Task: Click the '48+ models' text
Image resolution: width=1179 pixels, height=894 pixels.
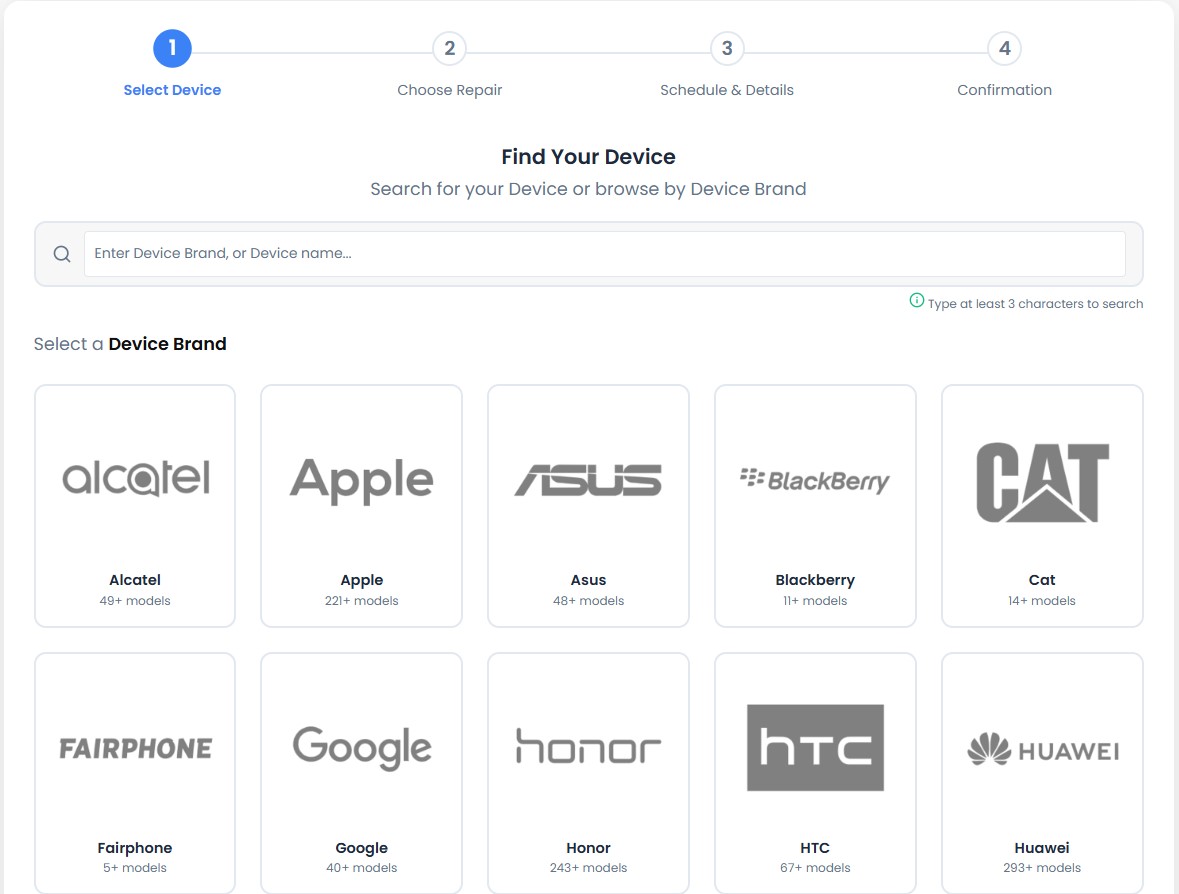Action: tap(588, 601)
